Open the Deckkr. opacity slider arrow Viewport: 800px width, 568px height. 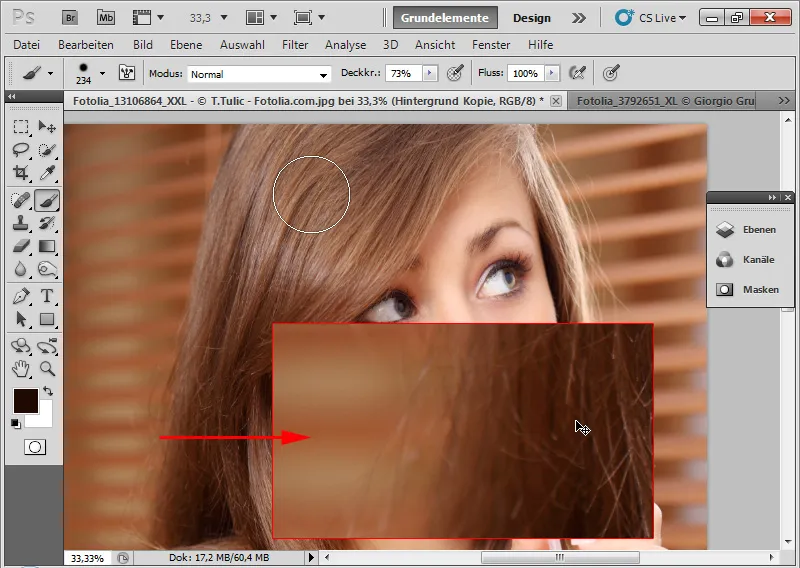[x=430, y=73]
